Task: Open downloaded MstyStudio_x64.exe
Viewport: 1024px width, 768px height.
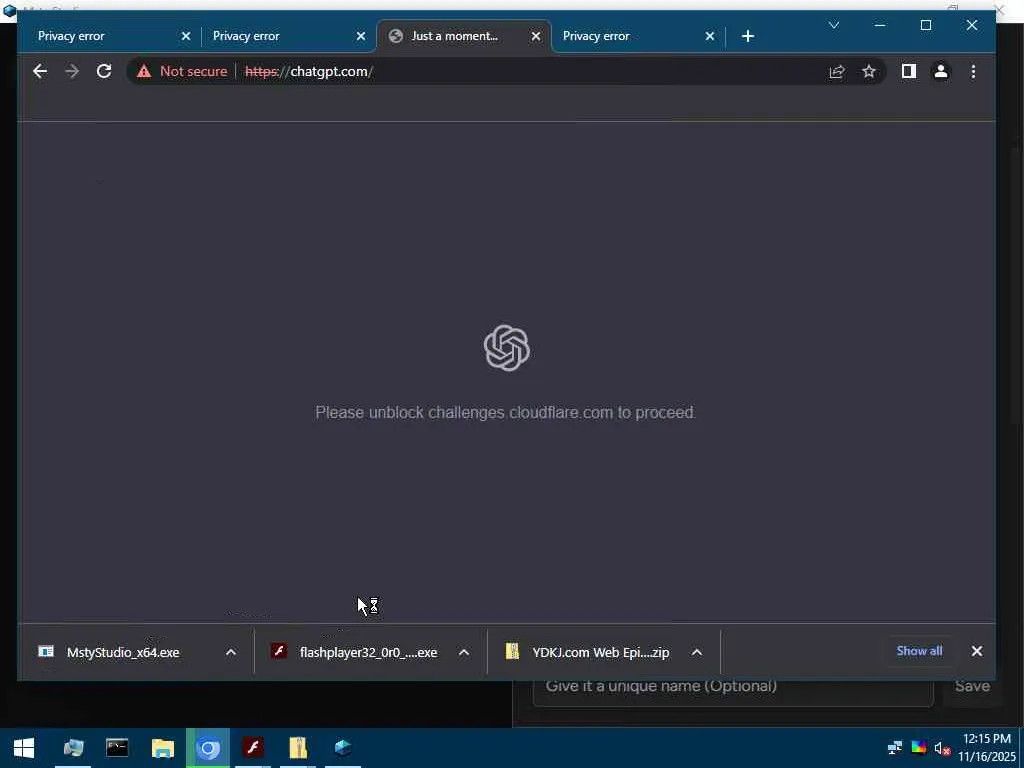Action: coord(122,652)
